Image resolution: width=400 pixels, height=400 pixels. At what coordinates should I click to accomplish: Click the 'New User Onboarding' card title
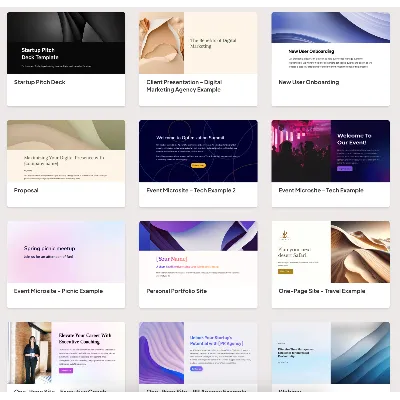(x=309, y=82)
